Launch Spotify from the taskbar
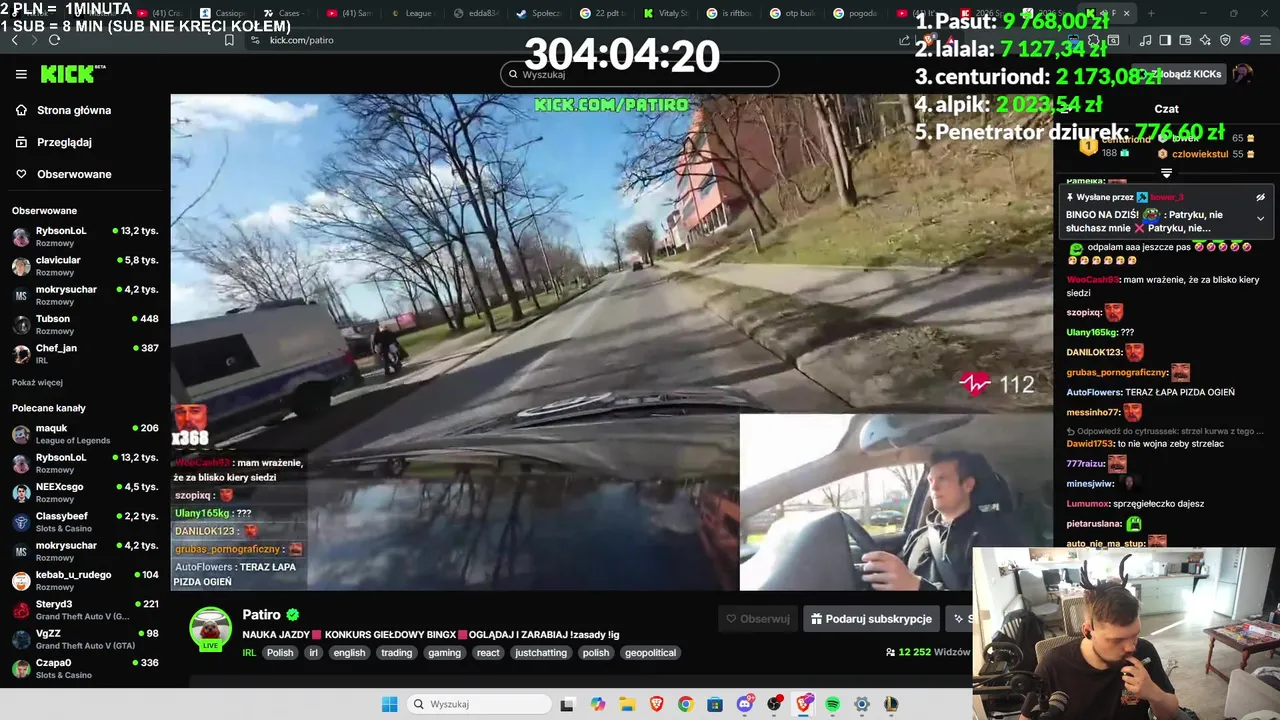This screenshot has width=1280, height=720. pos(833,704)
